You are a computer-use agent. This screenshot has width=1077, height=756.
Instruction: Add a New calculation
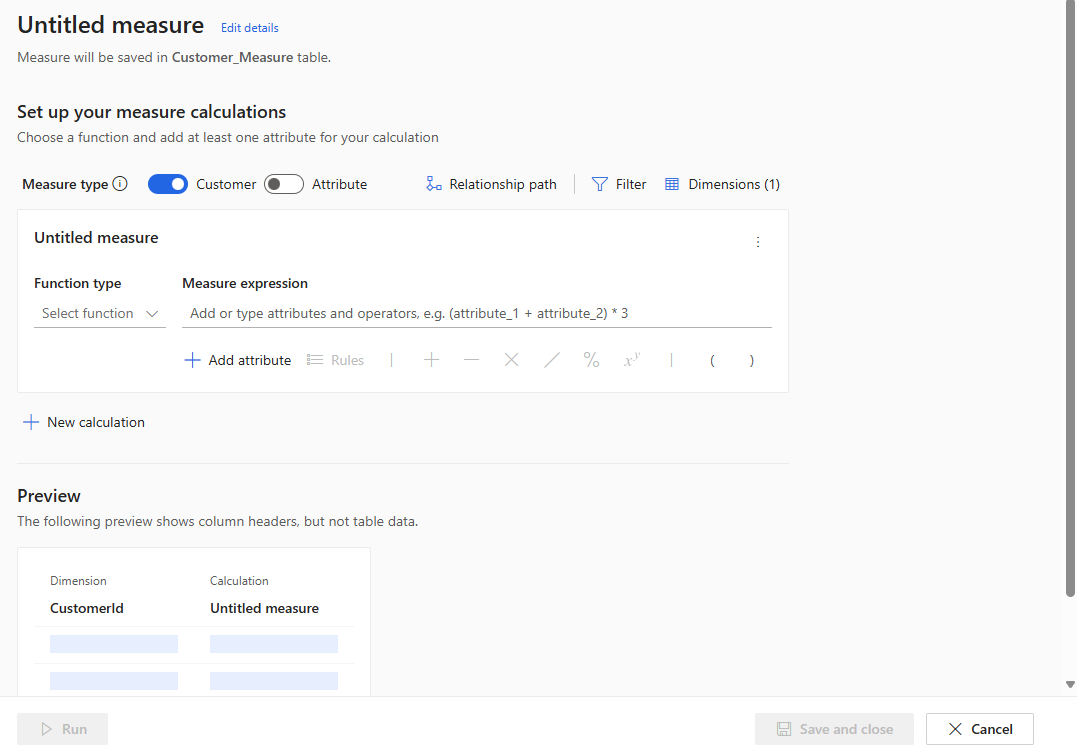coord(84,422)
